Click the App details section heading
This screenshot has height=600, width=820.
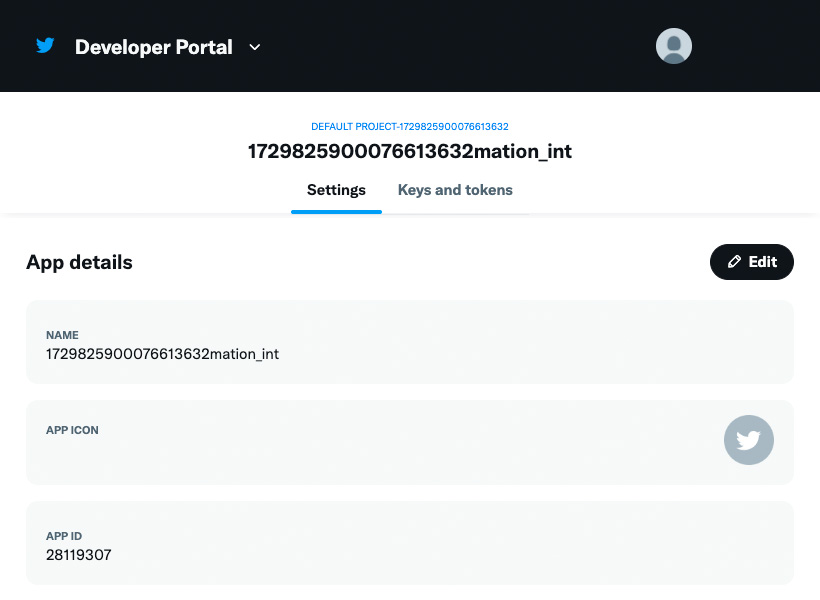[79, 262]
